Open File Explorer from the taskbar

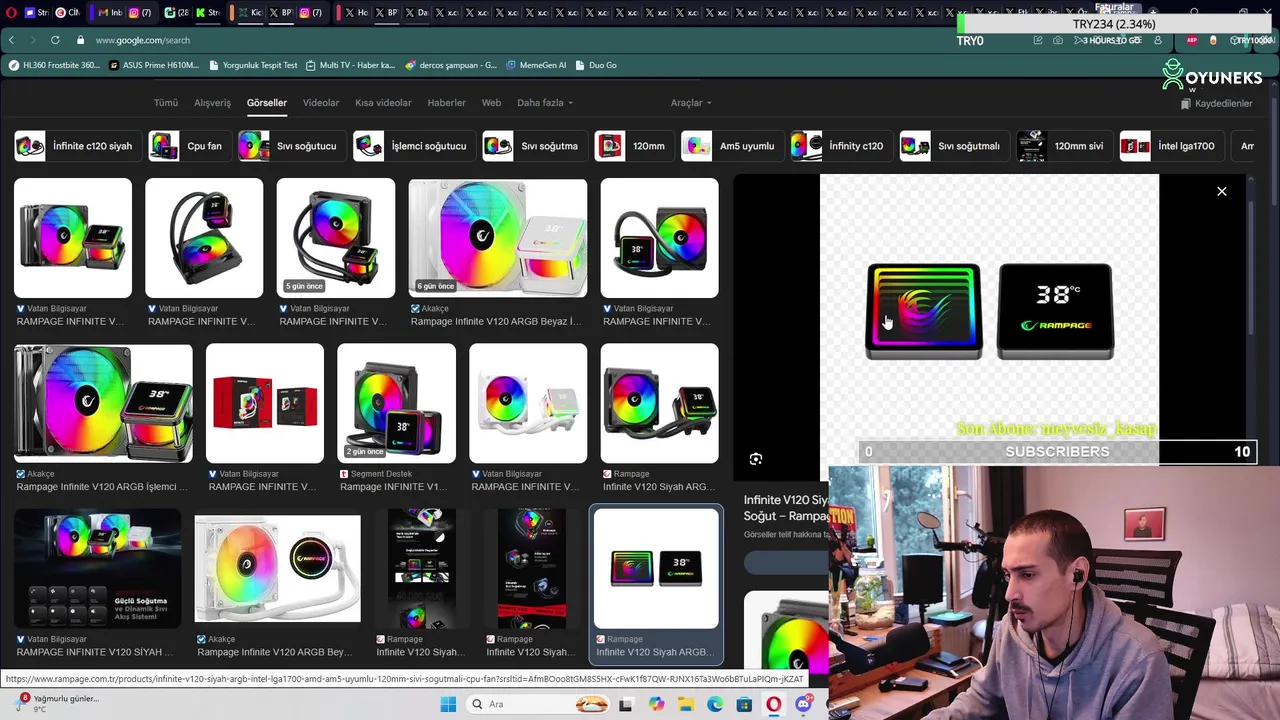point(685,704)
